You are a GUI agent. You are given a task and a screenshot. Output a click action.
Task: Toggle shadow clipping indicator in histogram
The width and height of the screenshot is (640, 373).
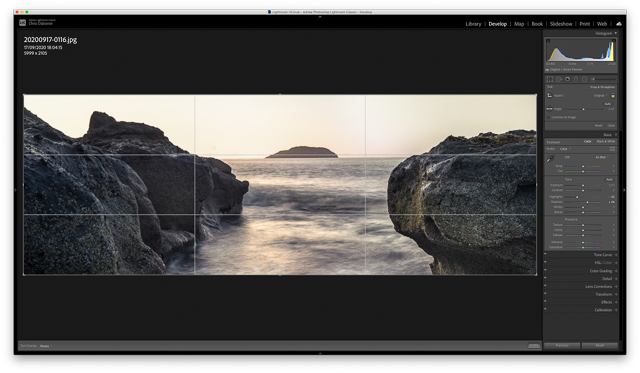548,40
